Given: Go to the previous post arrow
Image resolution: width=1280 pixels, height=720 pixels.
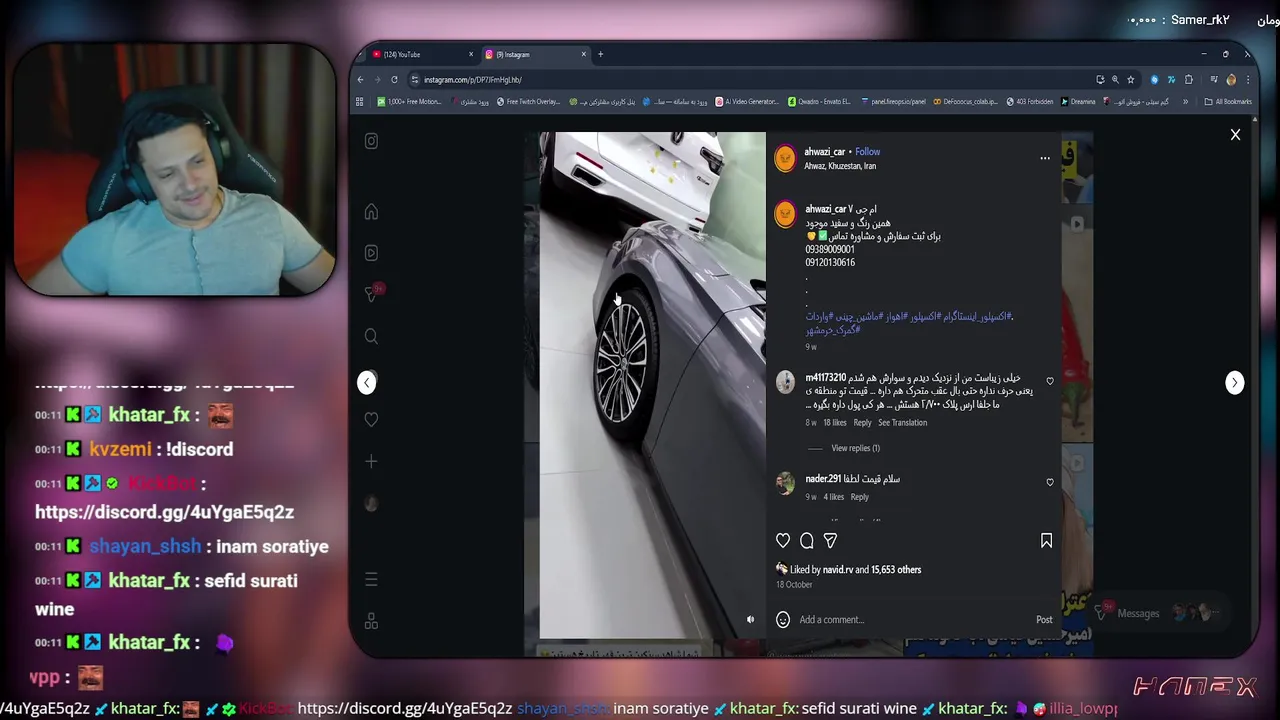Looking at the screenshot, I should click(367, 382).
